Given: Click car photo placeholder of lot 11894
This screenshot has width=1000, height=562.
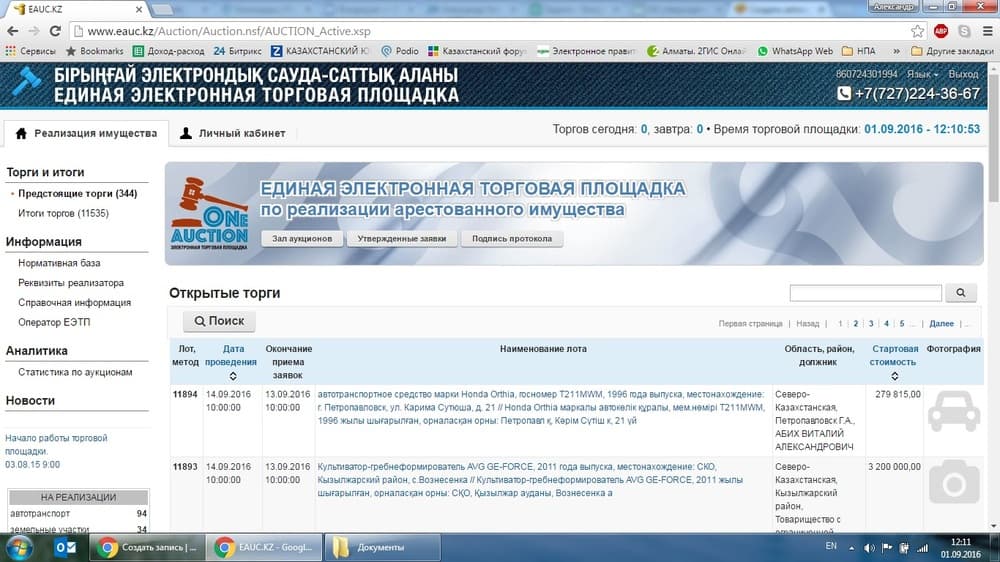Looking at the screenshot, I should click(x=954, y=411).
